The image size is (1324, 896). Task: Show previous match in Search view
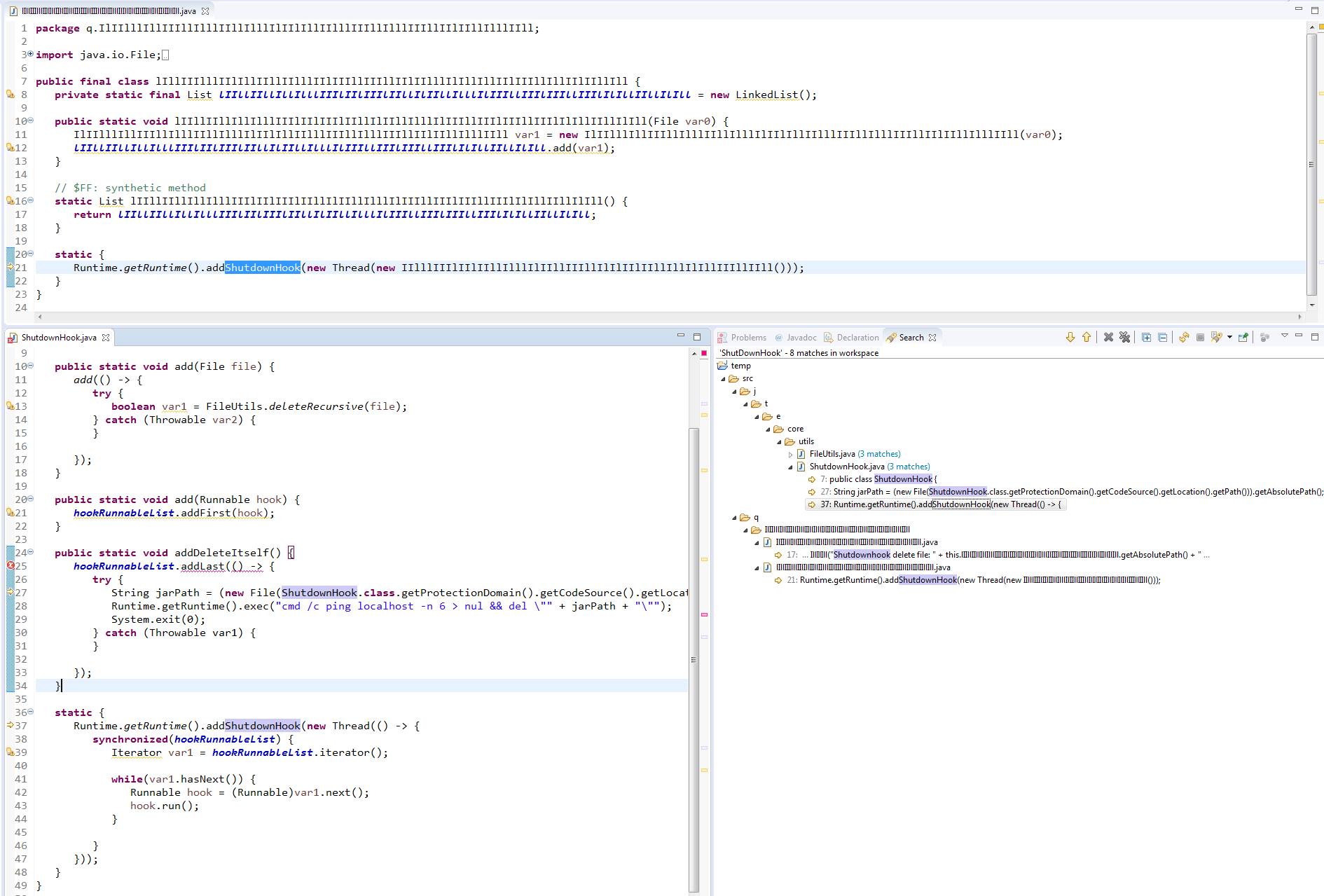[1087, 337]
